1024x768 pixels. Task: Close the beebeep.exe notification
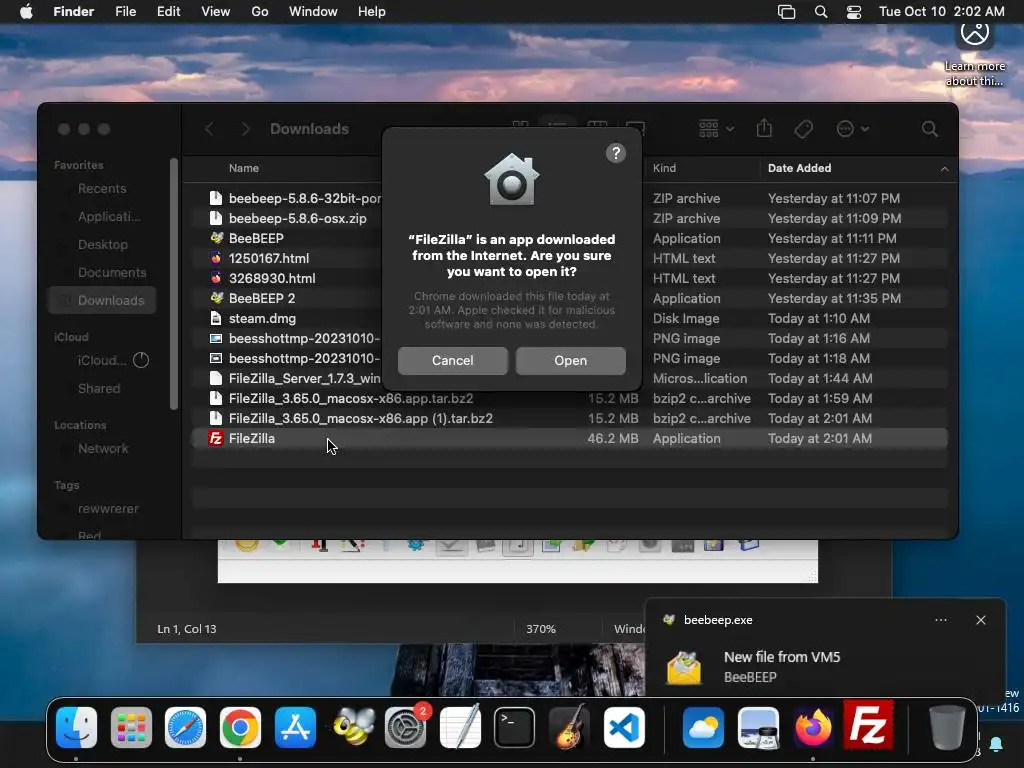click(980, 620)
